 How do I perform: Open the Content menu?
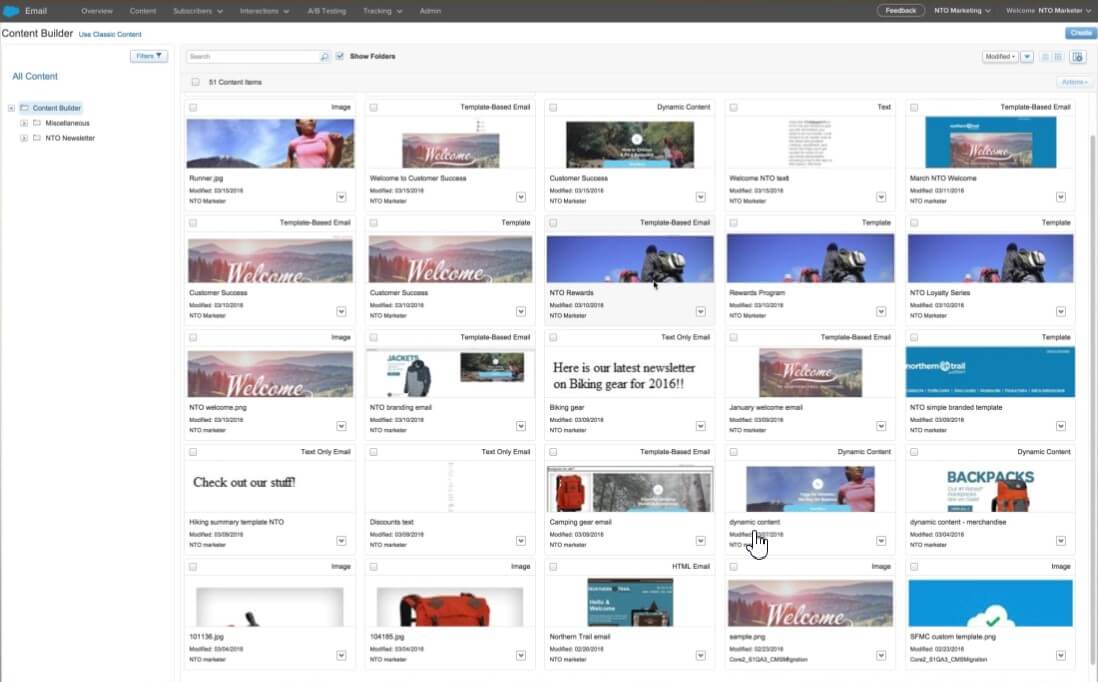(143, 11)
